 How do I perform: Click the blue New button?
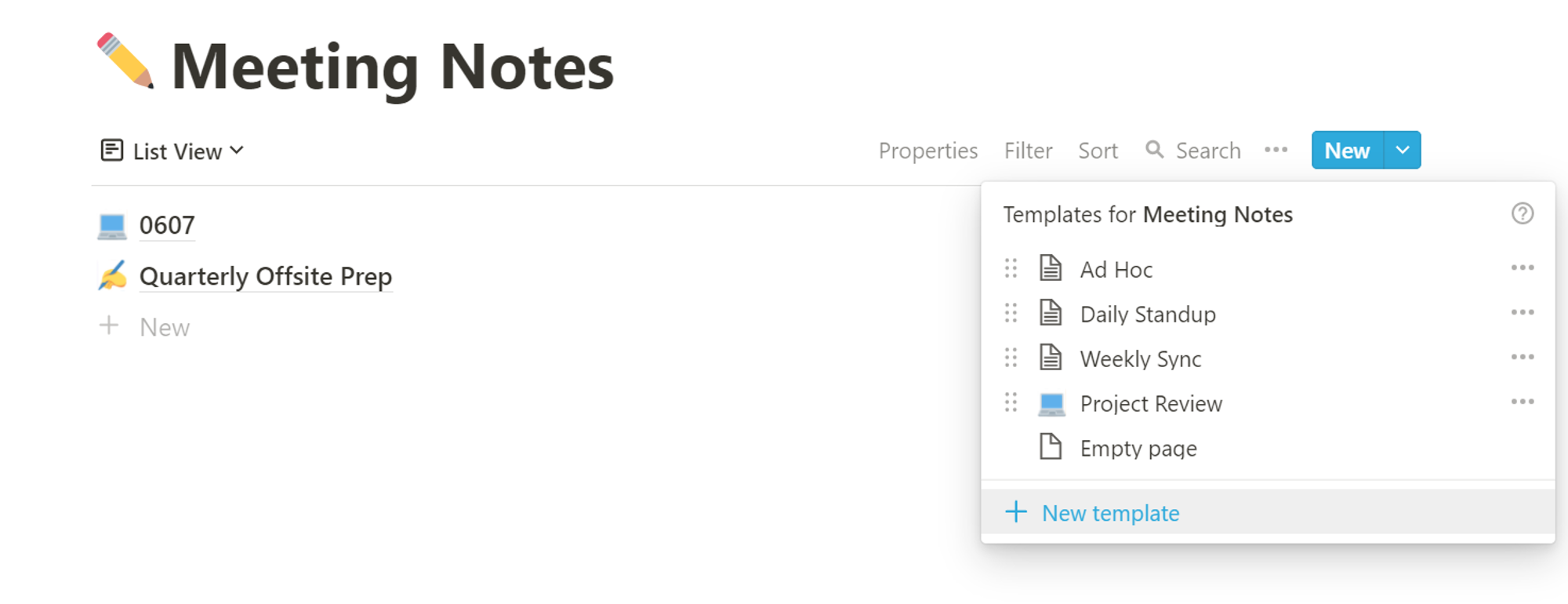(1348, 150)
